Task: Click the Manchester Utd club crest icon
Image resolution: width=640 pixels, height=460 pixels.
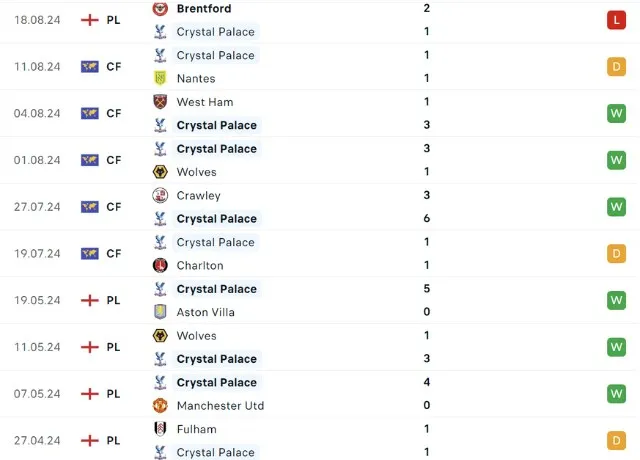Action: point(159,406)
